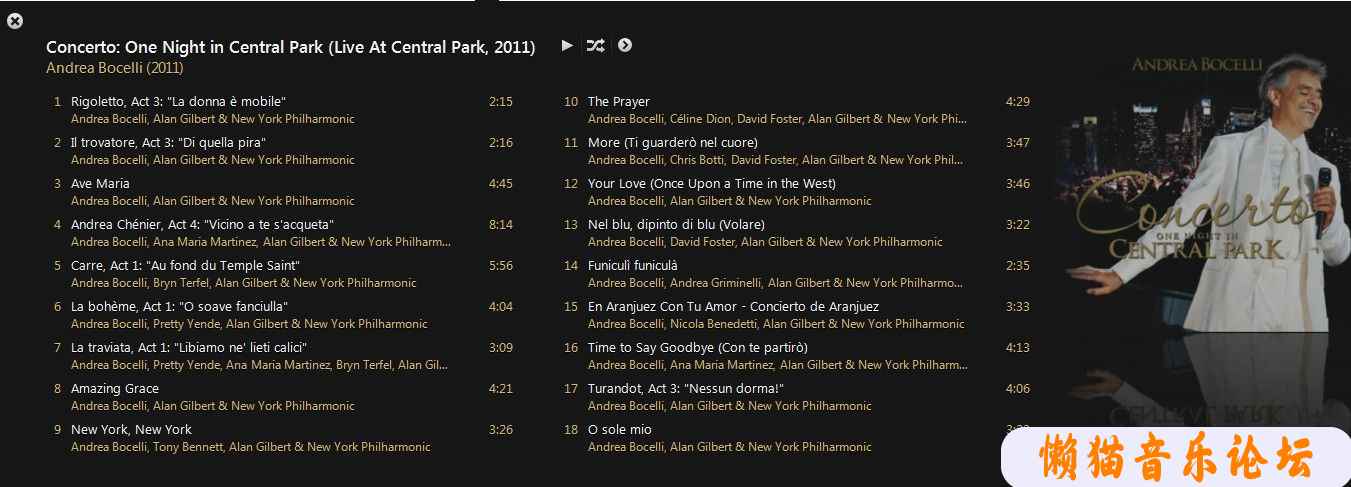Click the album title Concerto: One Night in Central Park

290,47
